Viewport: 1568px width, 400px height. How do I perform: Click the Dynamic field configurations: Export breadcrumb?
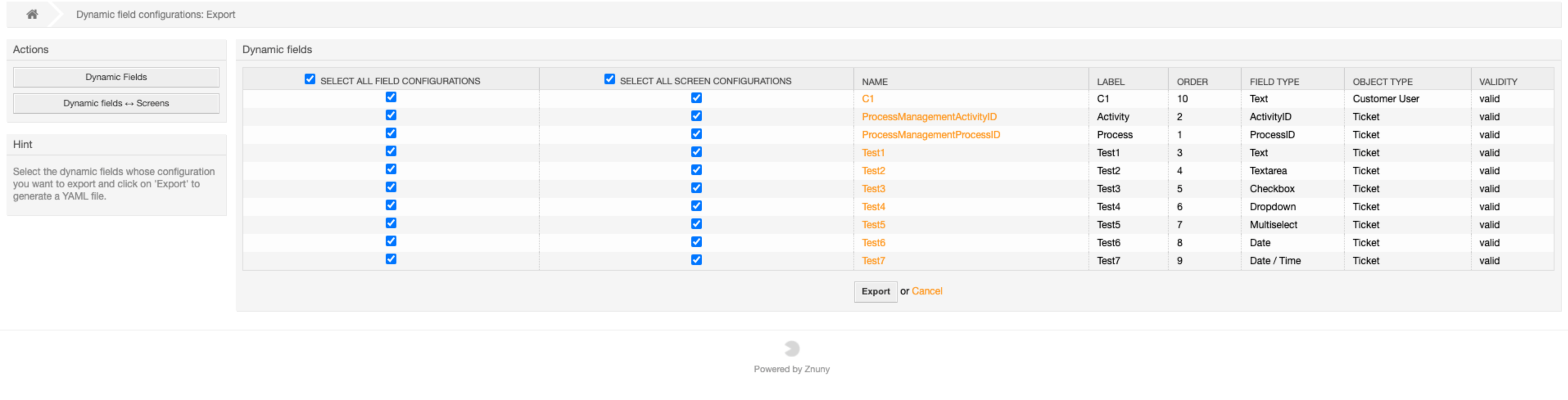[x=155, y=14]
